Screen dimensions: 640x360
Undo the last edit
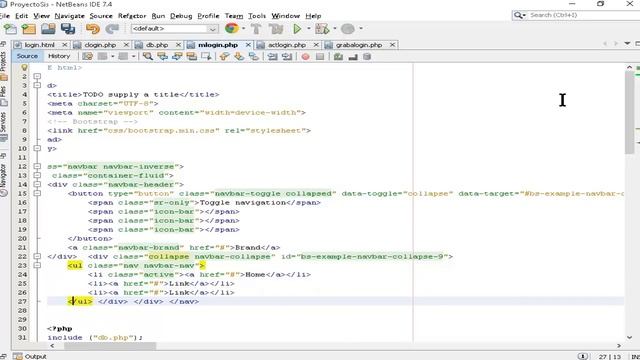click(93, 29)
